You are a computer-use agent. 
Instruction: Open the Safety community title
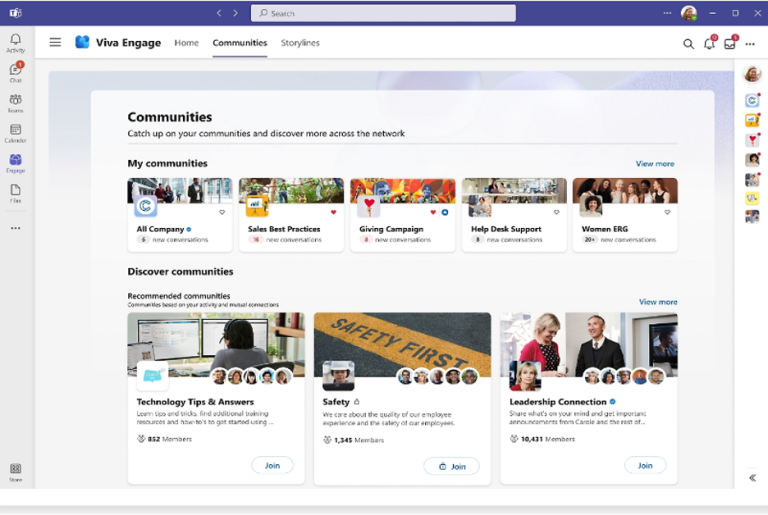click(336, 402)
